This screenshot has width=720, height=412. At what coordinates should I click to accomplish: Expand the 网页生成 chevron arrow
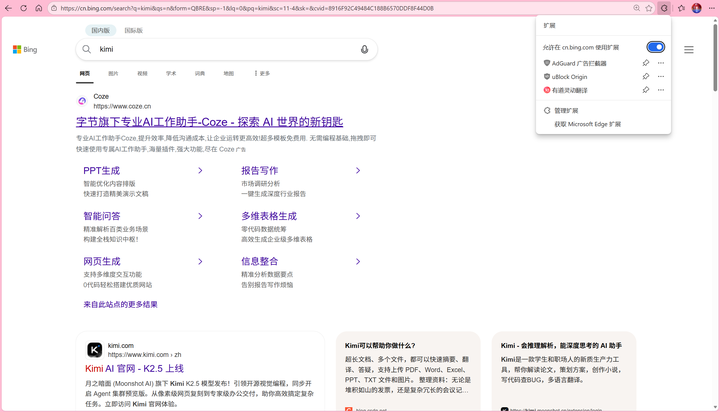(x=200, y=261)
